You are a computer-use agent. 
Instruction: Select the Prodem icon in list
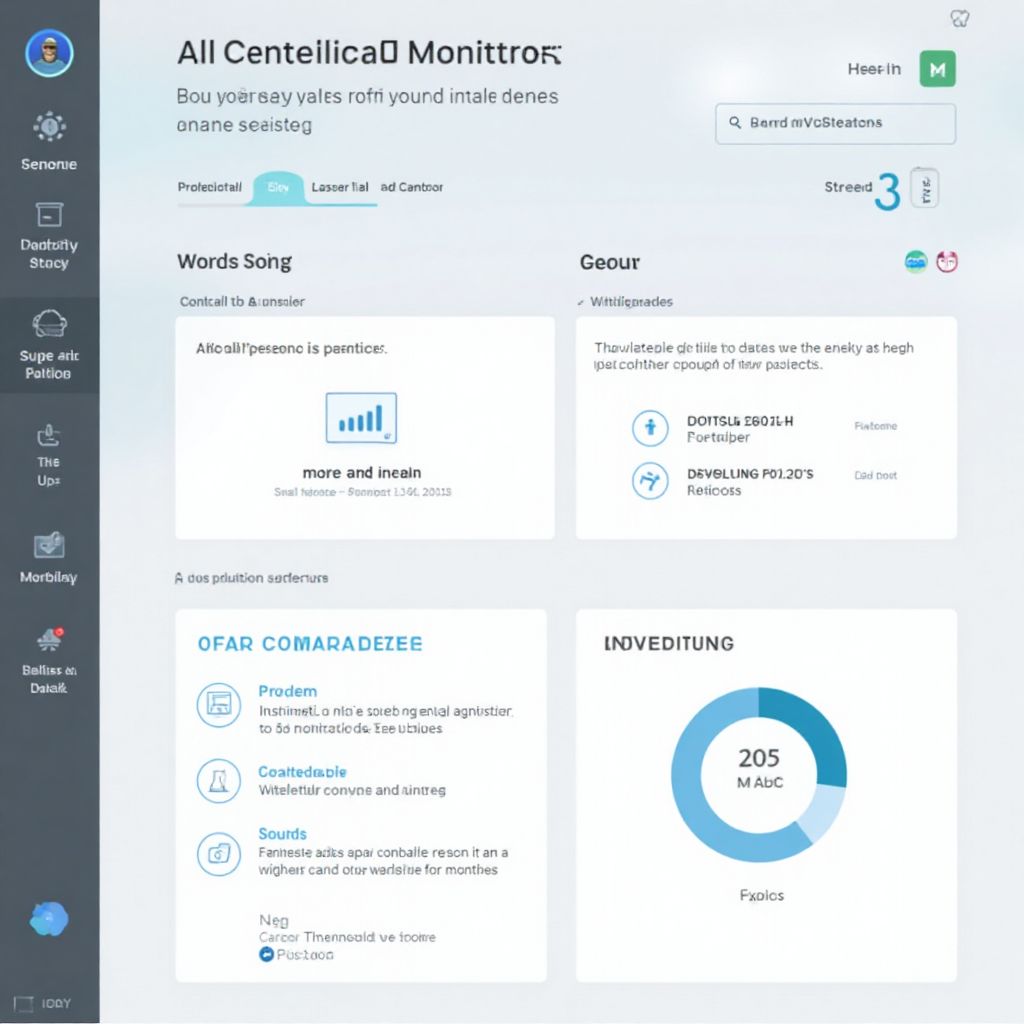coord(218,705)
